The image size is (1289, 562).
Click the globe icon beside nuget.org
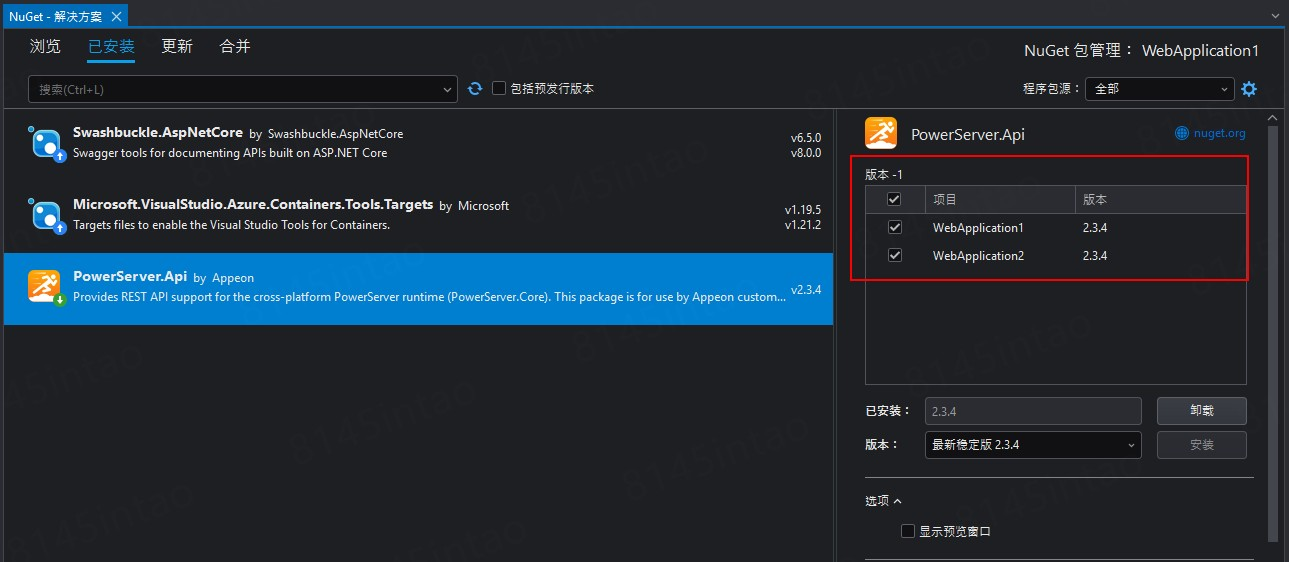1181,133
